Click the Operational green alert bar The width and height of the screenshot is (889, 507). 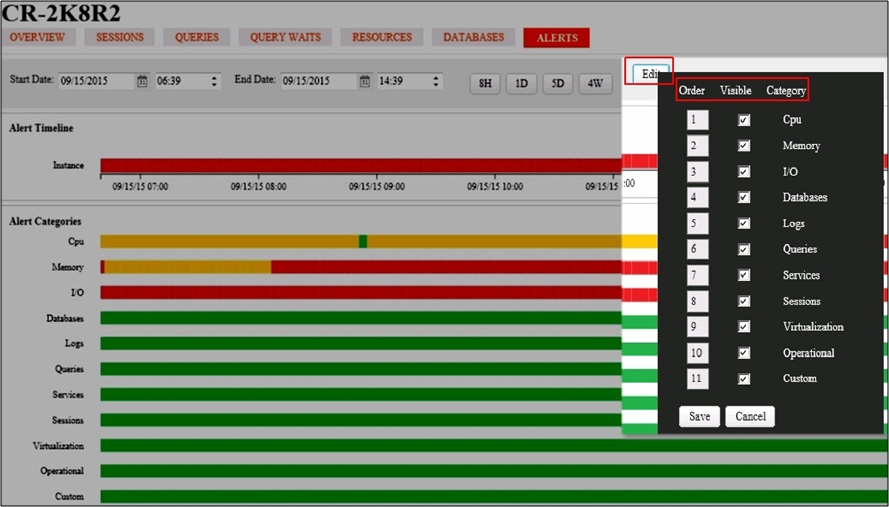tap(493, 471)
